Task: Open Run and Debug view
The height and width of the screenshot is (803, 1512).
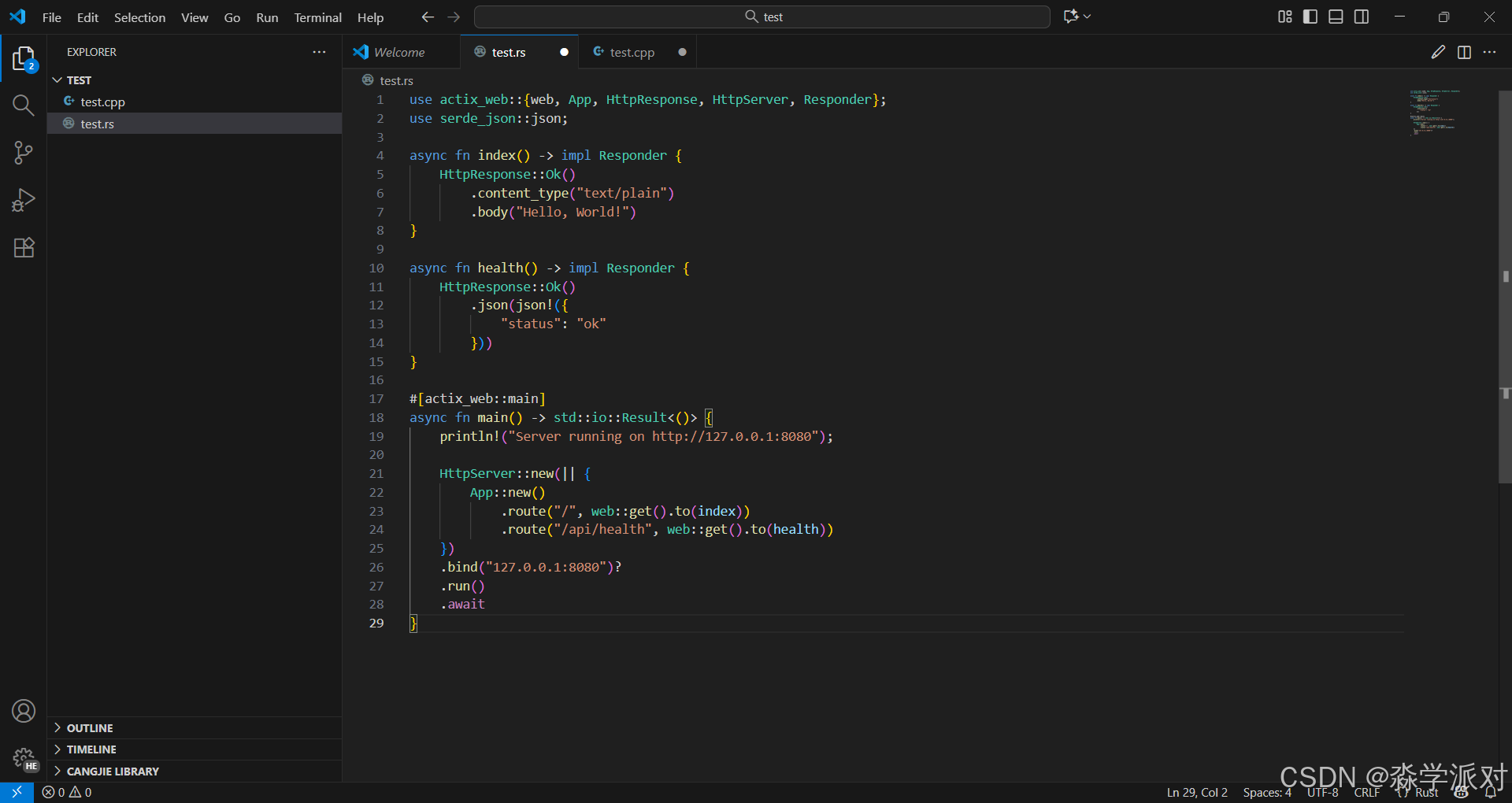Action: tap(24, 200)
